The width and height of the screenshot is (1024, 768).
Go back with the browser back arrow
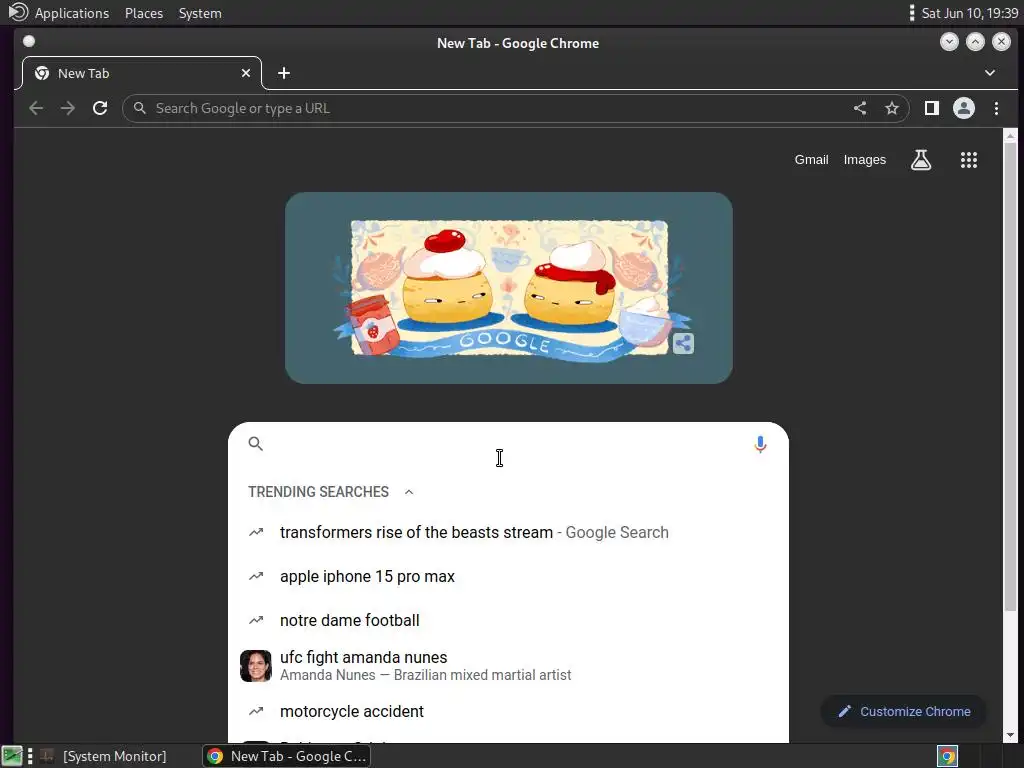[x=36, y=108]
